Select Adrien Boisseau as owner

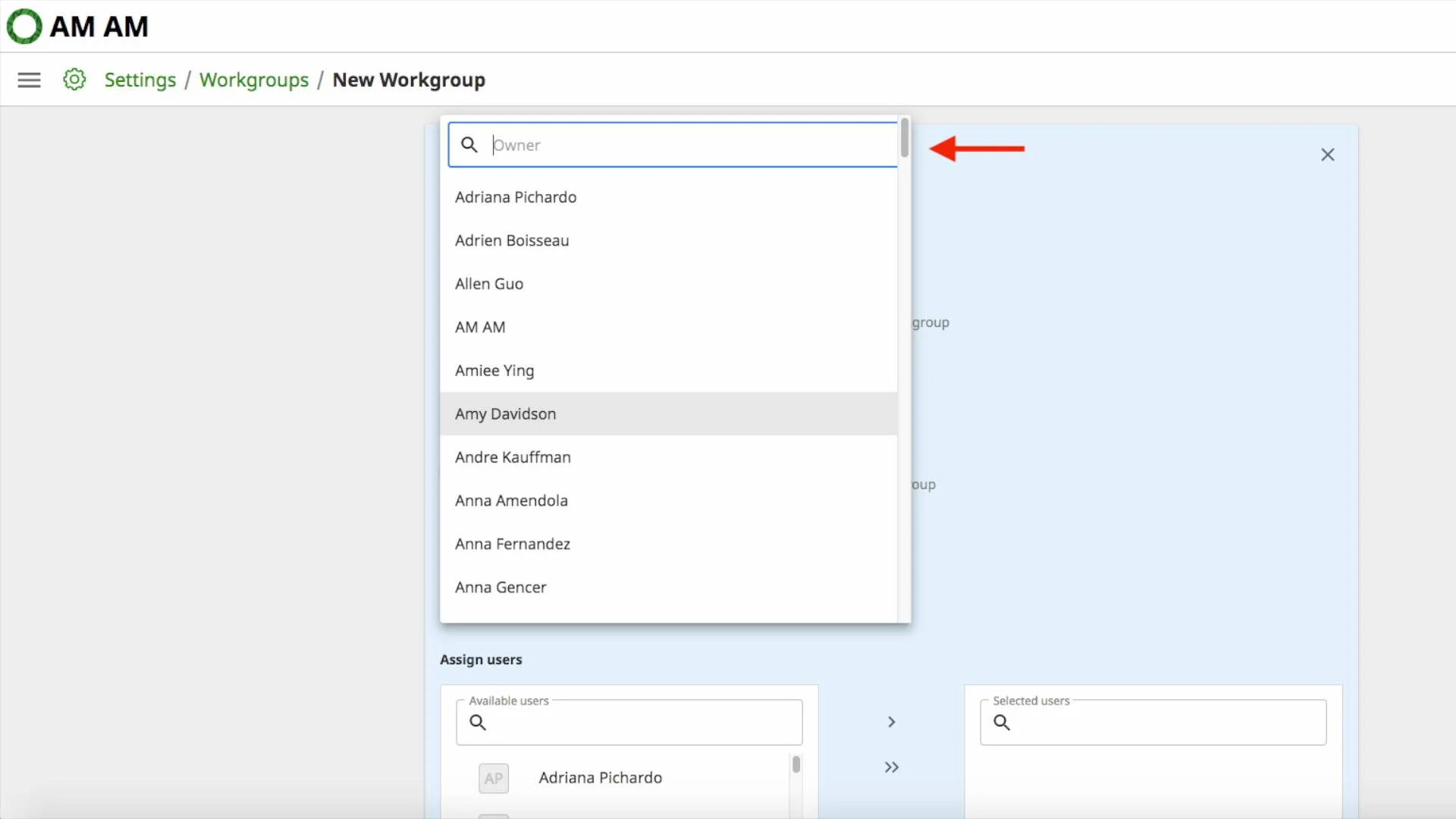point(669,240)
